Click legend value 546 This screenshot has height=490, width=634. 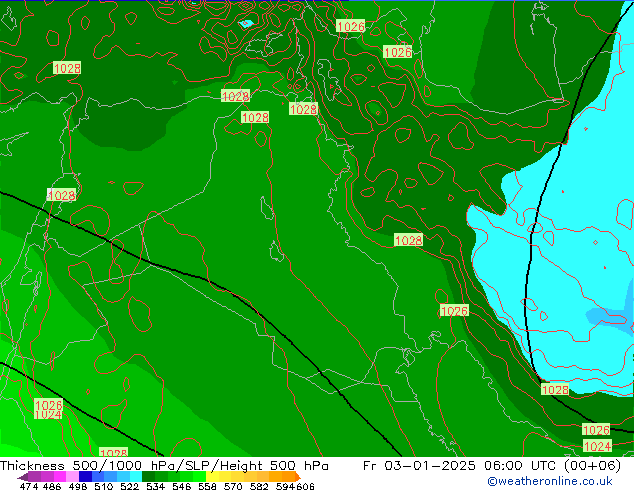pos(181,486)
